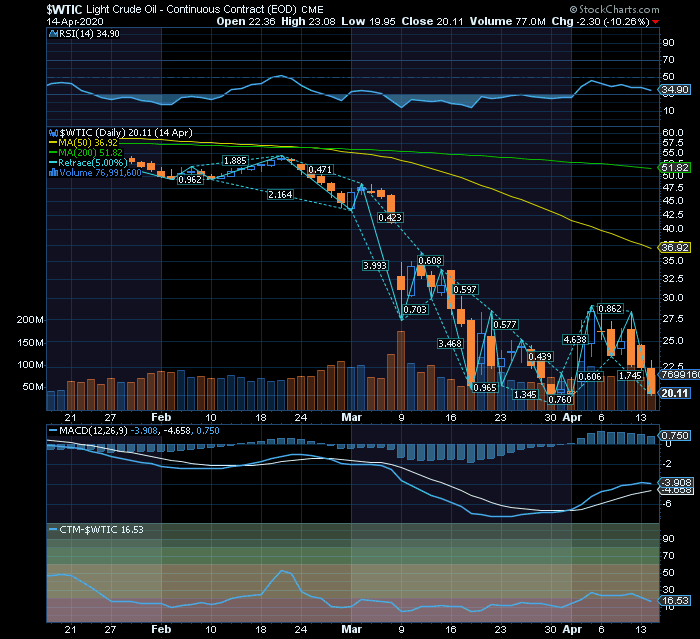The image size is (700, 639).
Task: Click the CTM-$WTIC 16.53 legend label
Action: pos(101,530)
